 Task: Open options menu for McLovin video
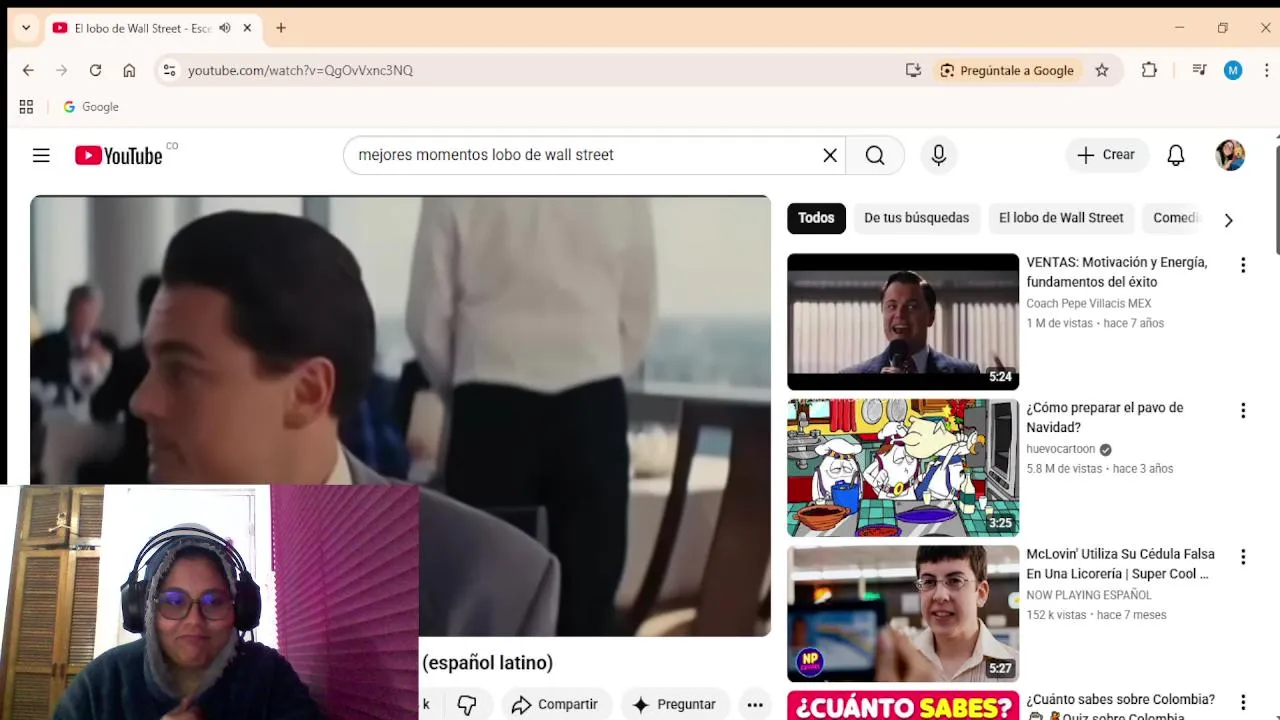point(1243,557)
